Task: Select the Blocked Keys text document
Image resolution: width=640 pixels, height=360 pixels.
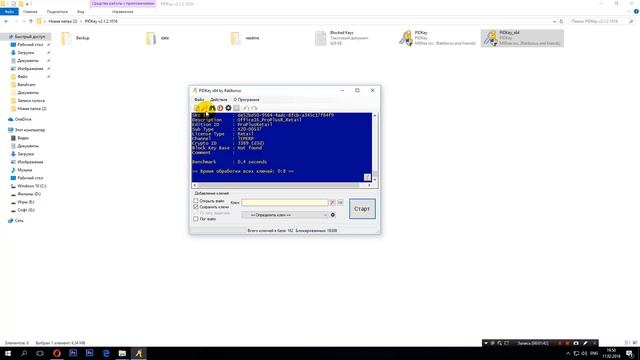Action: (342, 38)
